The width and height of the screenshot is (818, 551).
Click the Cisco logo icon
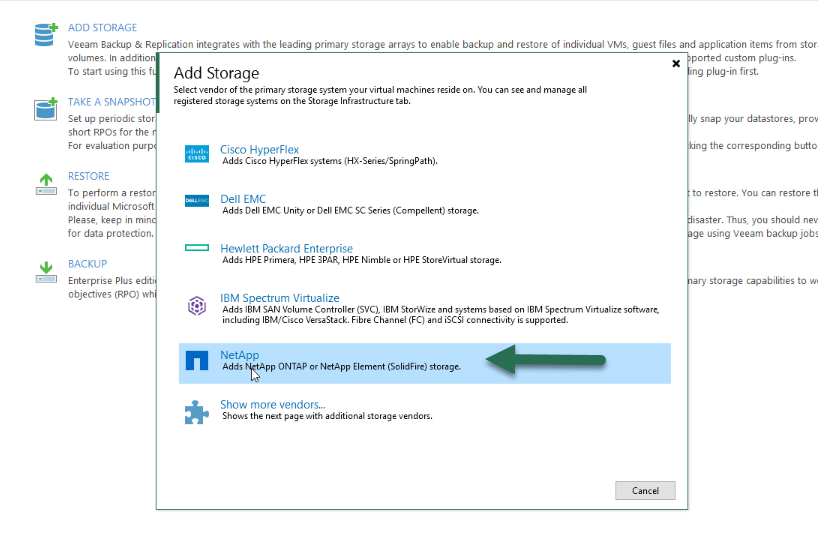click(x=197, y=154)
